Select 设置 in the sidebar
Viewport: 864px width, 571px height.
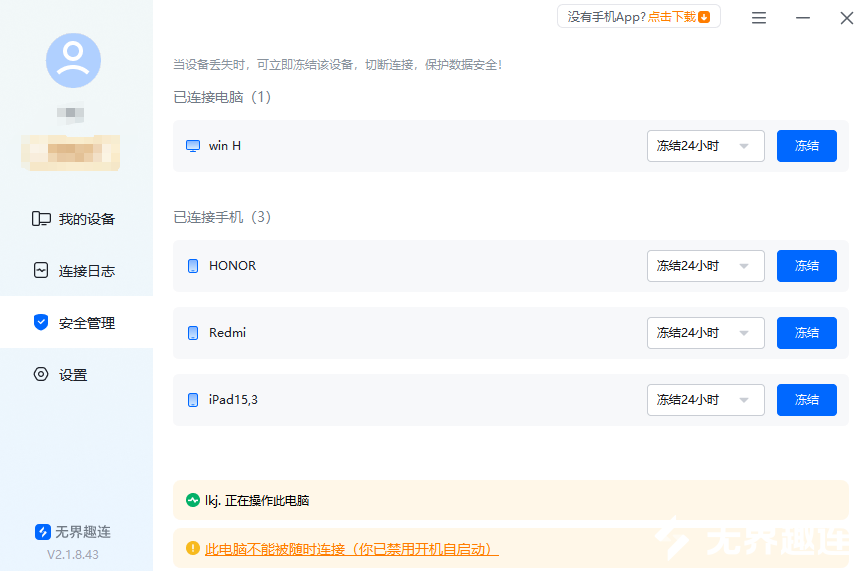(76, 375)
